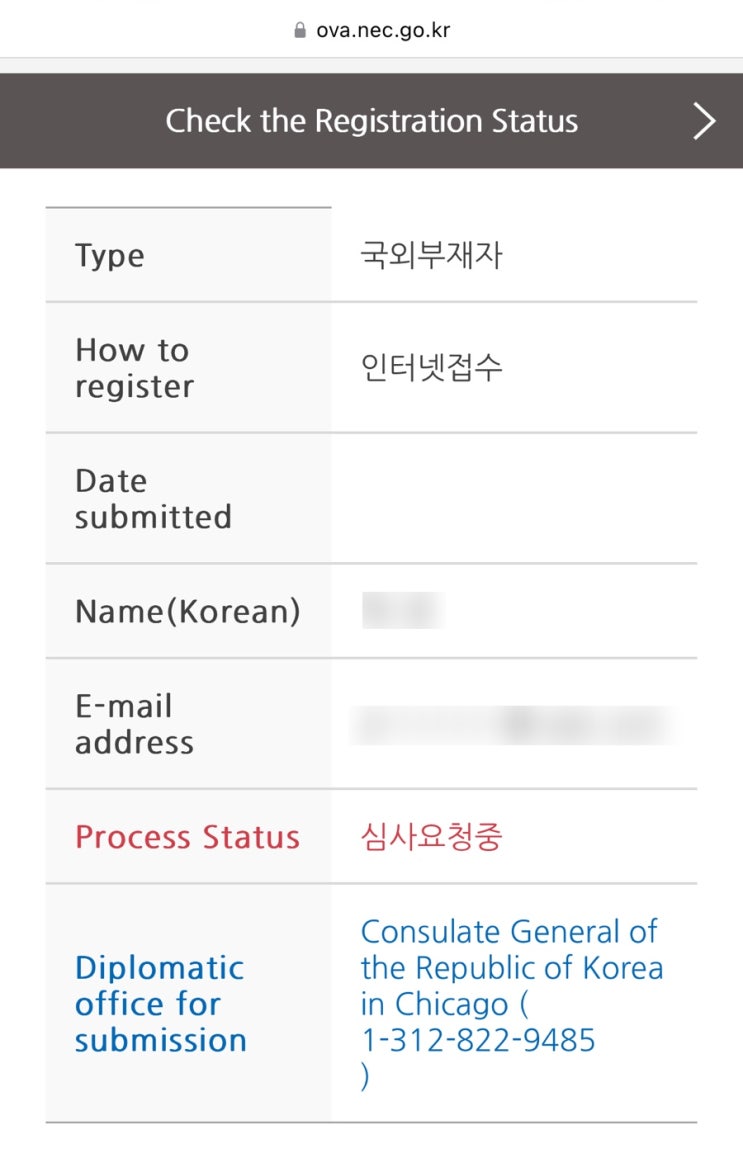Tap the phone number 1-312-822-9485
743x1158 pixels.
[478, 1040]
